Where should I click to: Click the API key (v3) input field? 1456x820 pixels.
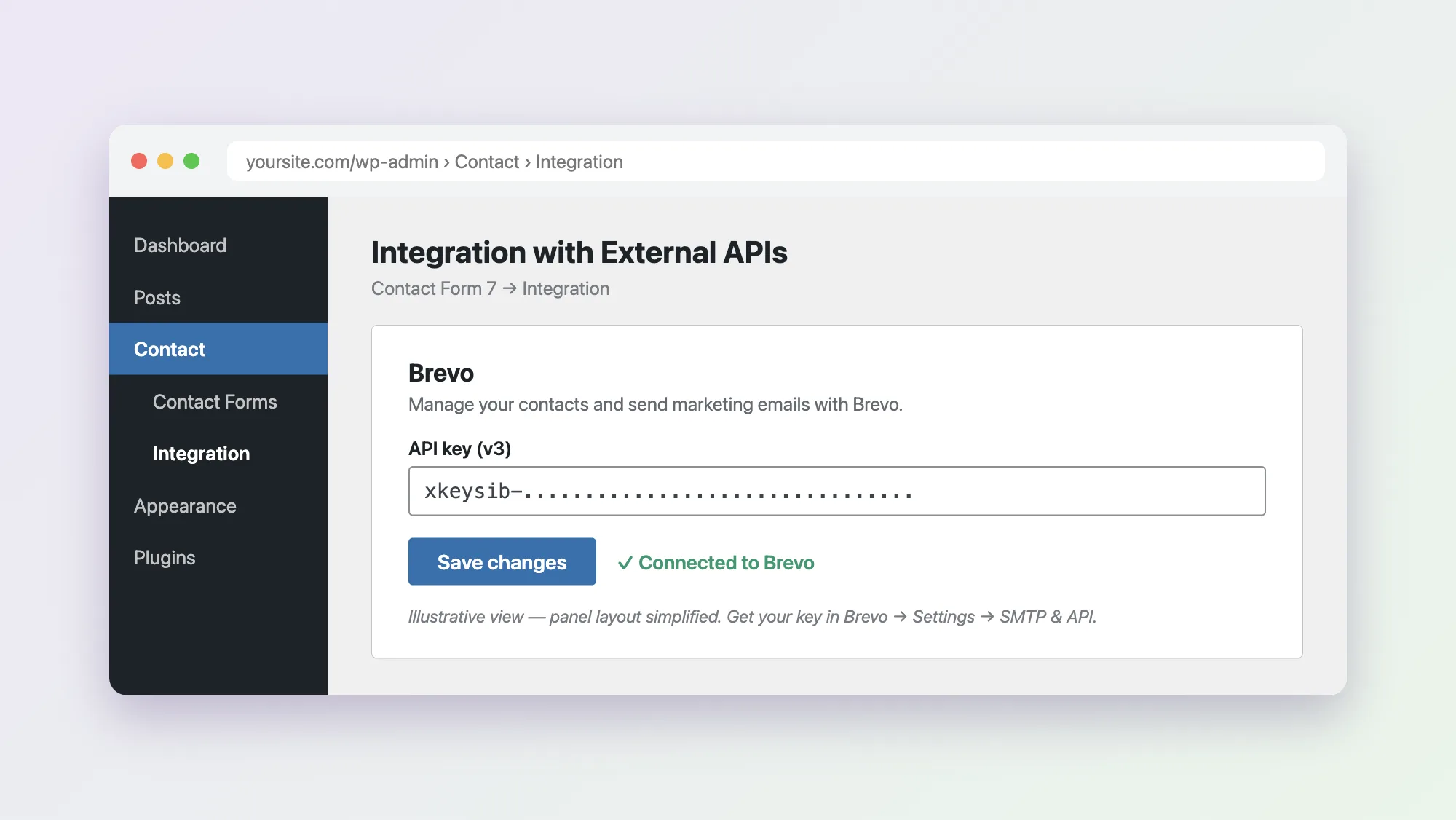click(836, 491)
